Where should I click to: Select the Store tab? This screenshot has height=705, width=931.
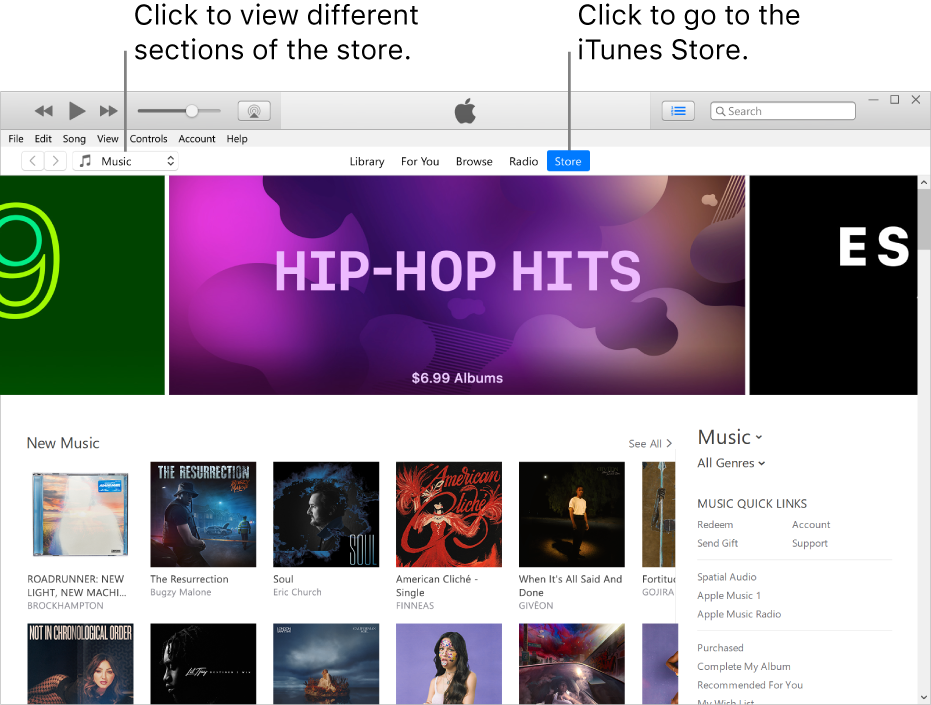[x=568, y=161]
